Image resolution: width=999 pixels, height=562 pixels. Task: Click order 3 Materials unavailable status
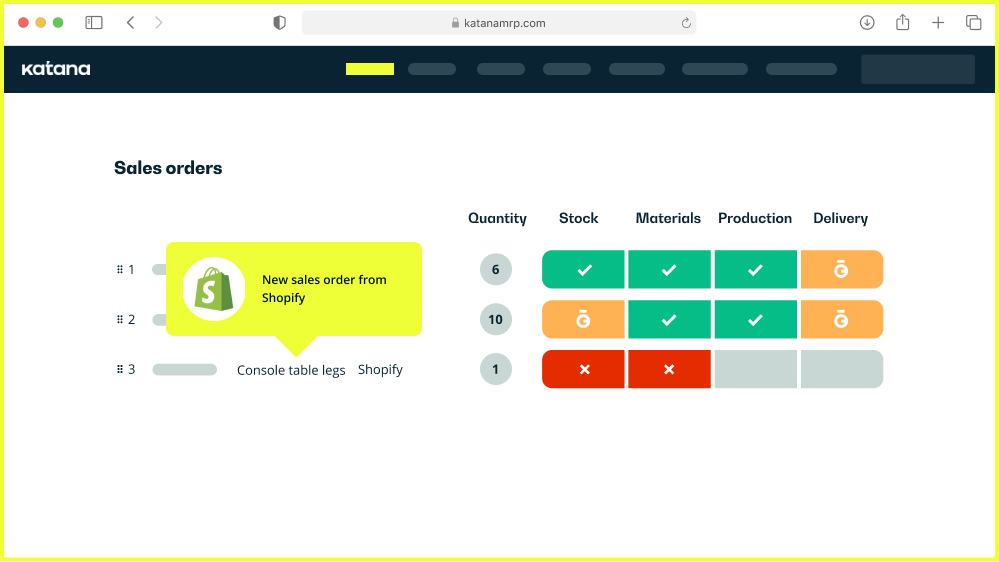point(669,369)
